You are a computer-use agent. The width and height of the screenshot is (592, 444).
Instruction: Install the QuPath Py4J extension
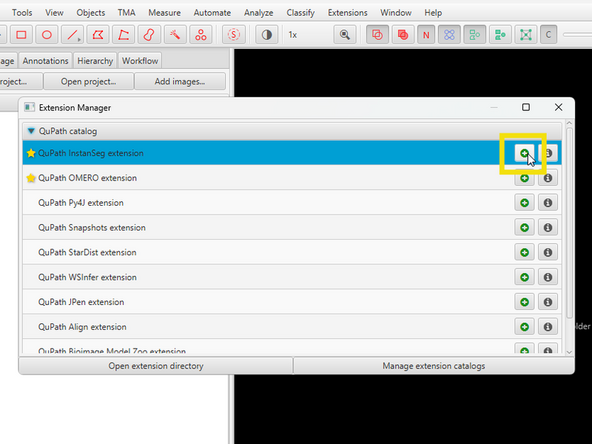524,203
